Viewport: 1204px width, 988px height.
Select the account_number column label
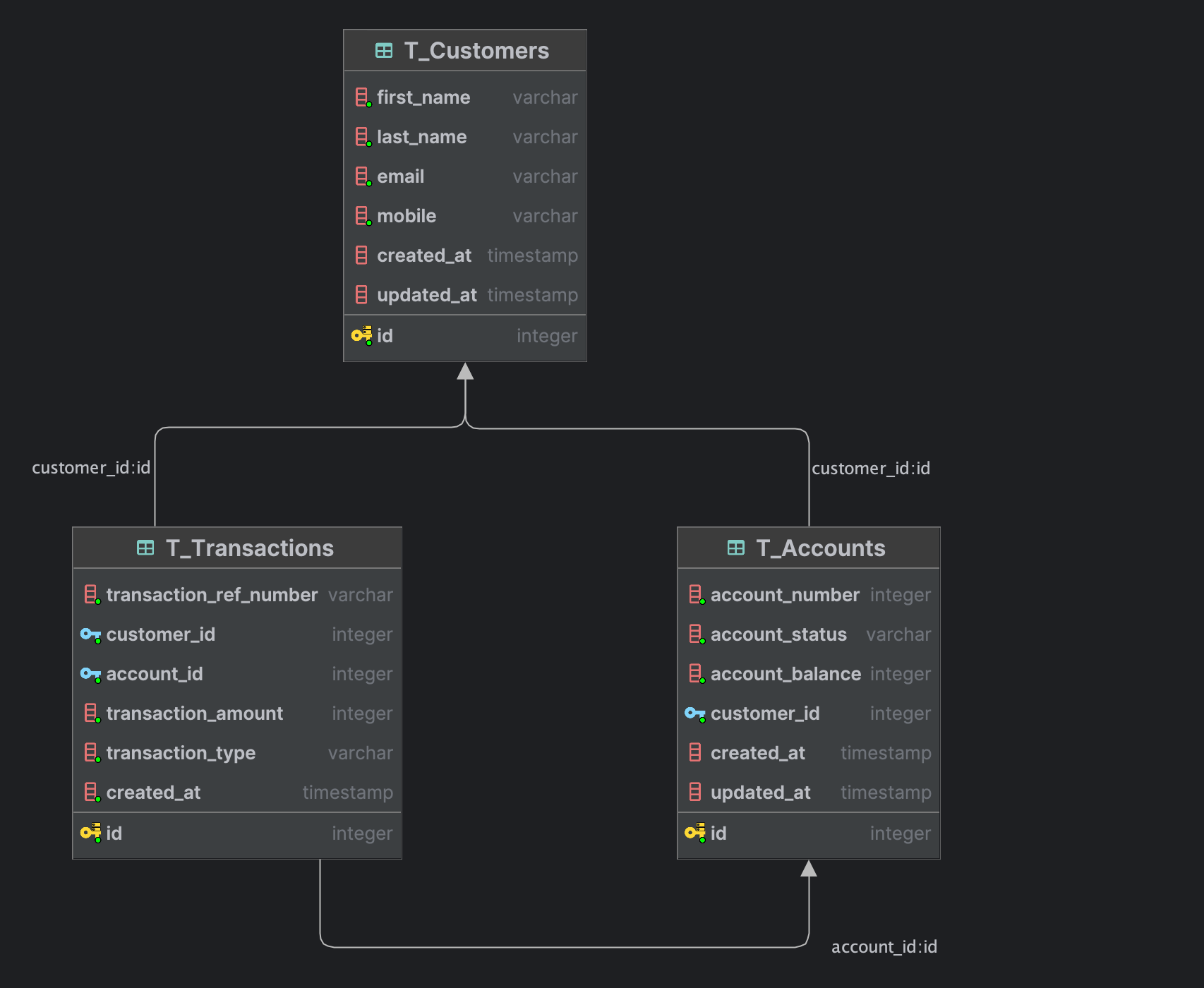coord(785,595)
